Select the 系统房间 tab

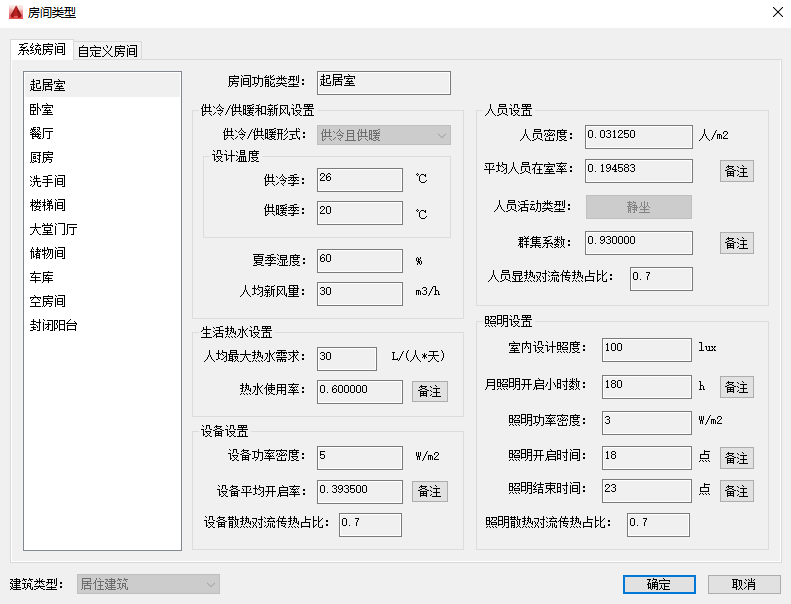42,49
